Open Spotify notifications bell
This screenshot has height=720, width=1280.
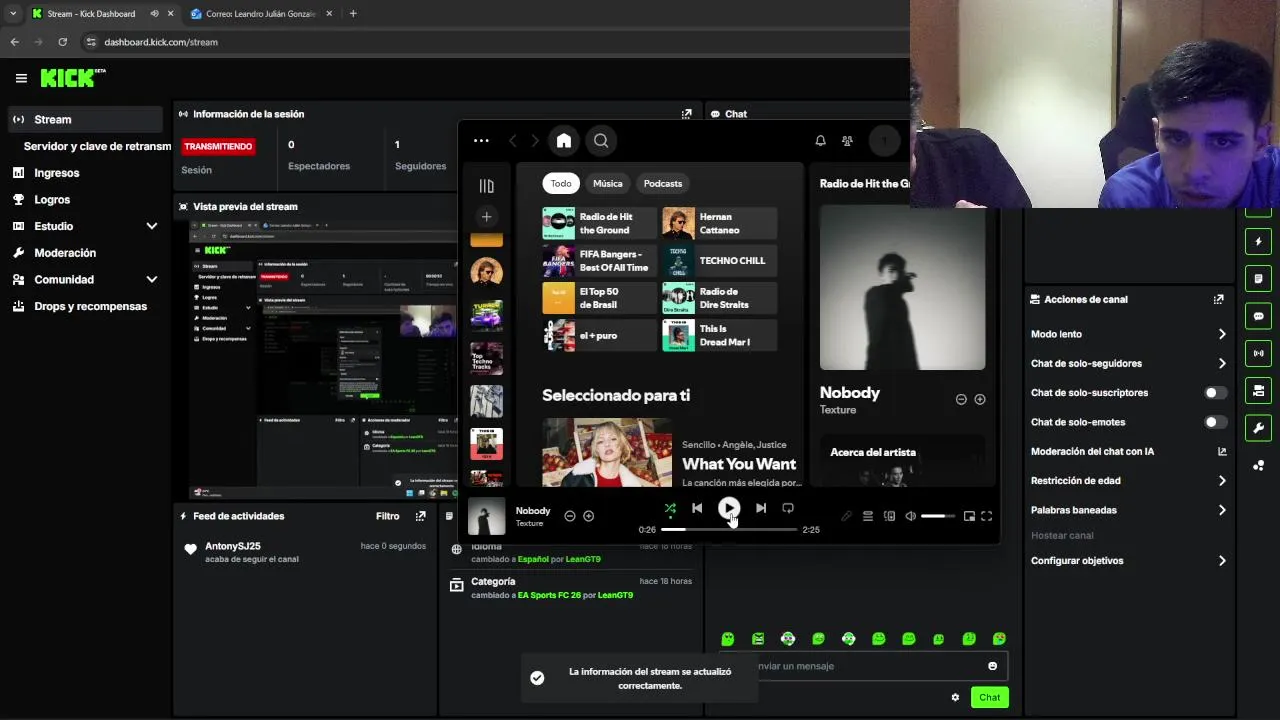(820, 141)
